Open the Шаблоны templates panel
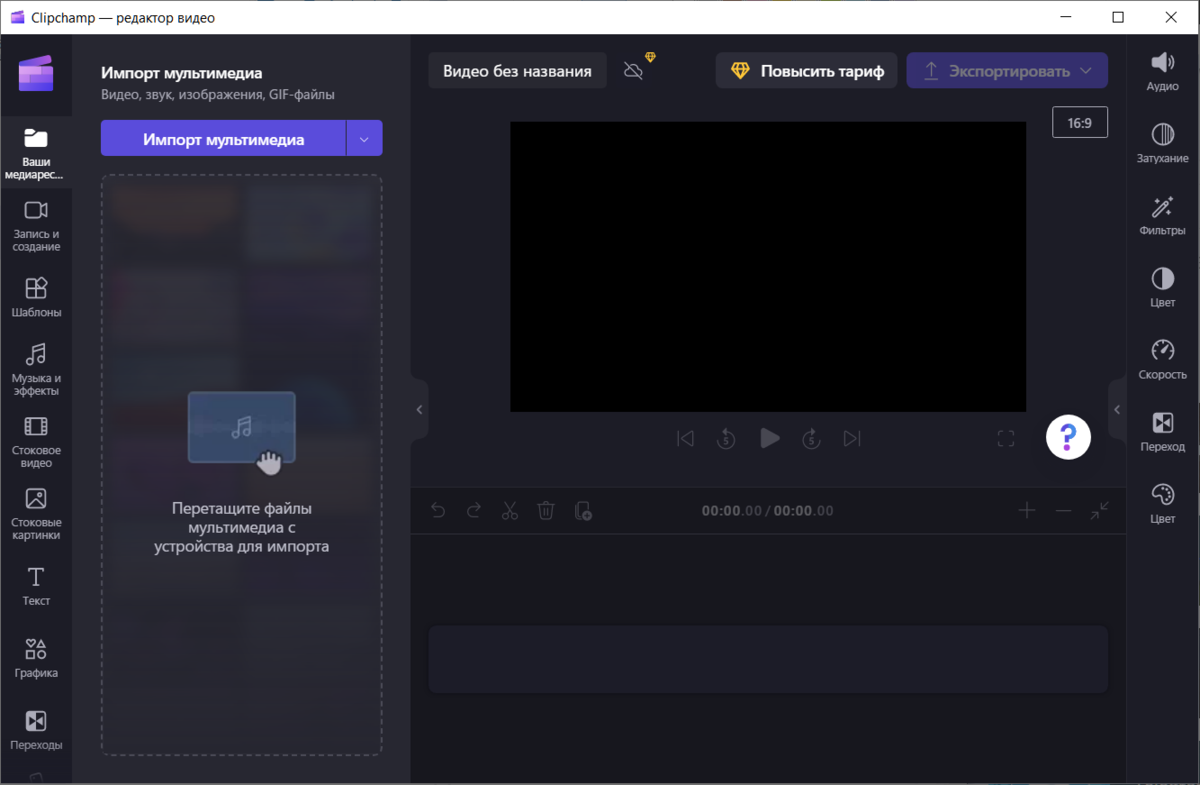Screen dimensions: 1200x785 pyautogui.click(x=36, y=297)
